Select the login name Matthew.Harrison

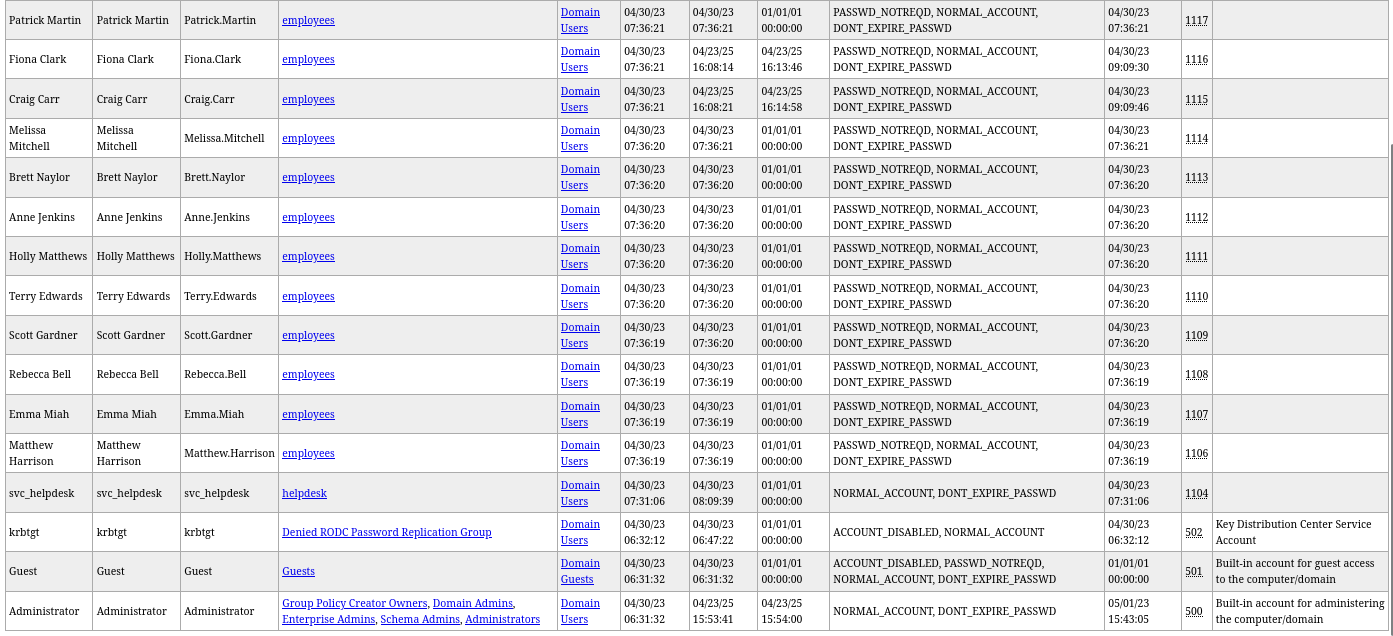229,453
